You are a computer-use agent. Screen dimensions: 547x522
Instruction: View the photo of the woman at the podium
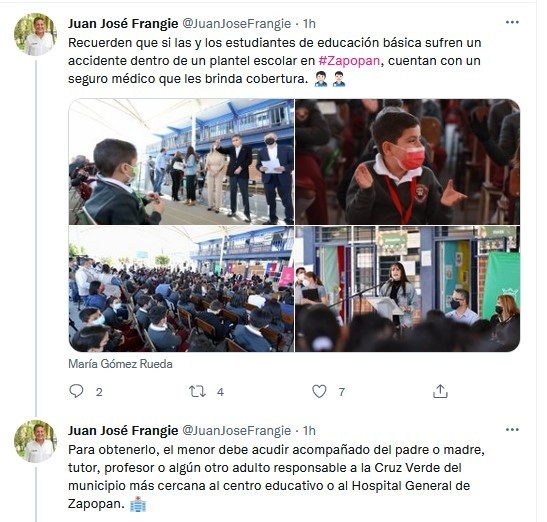pos(407,289)
